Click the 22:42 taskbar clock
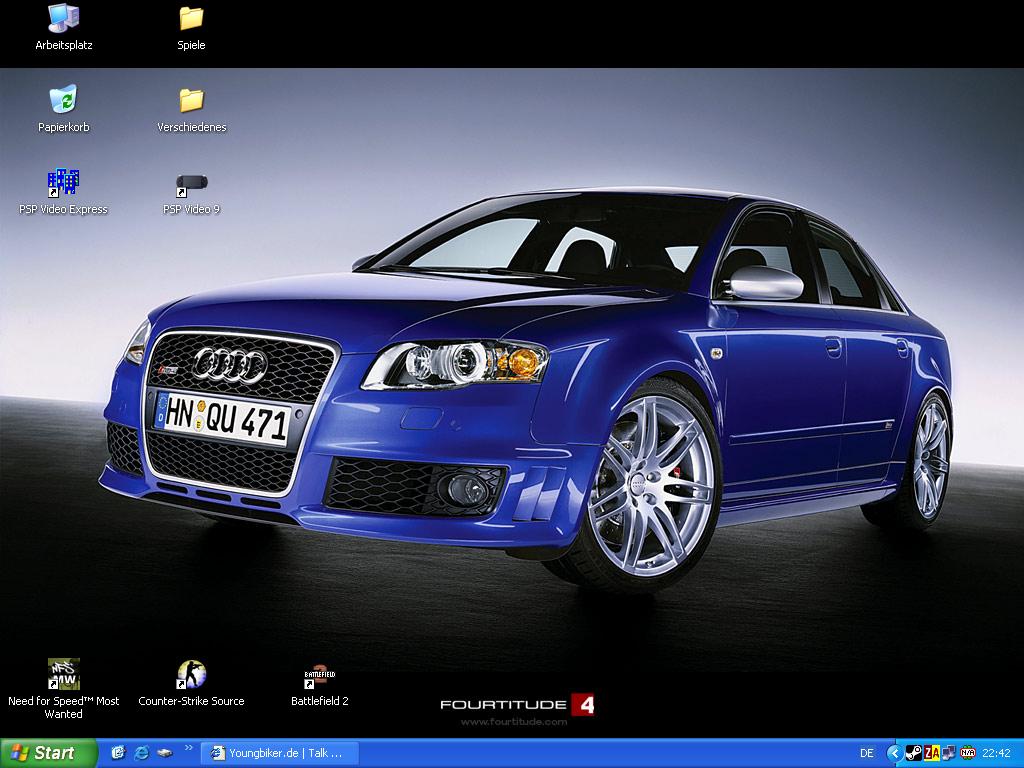 pyautogui.click(x=997, y=753)
